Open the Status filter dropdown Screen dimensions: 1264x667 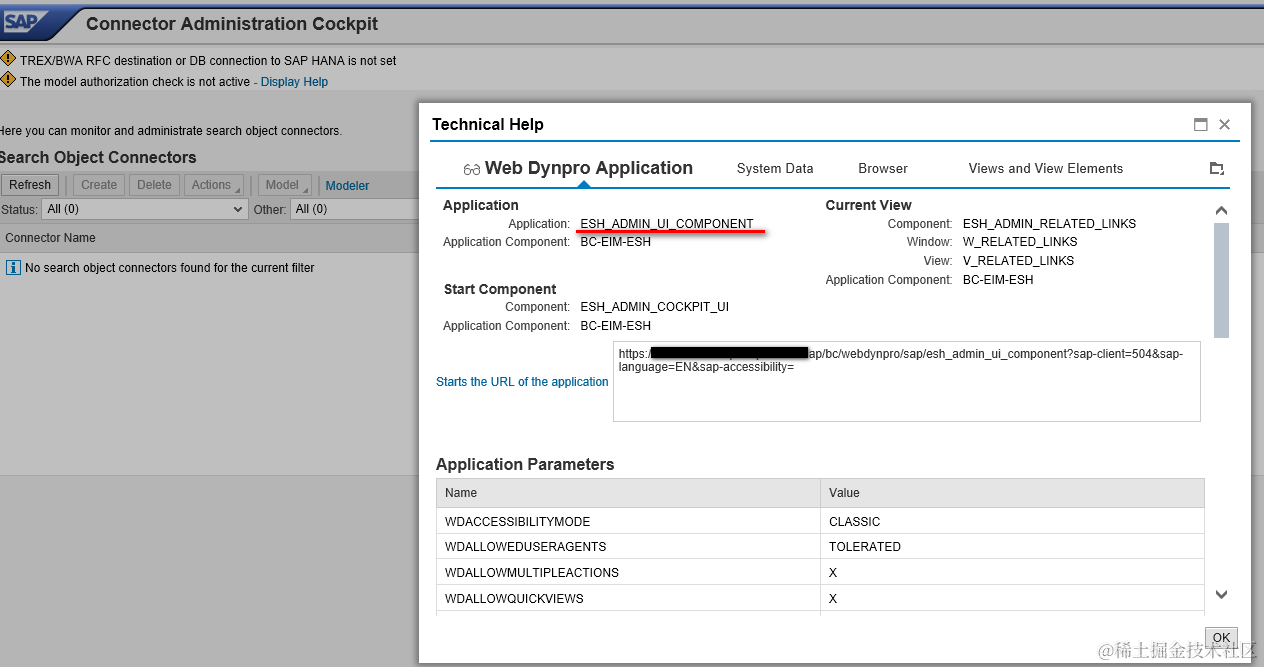pos(144,209)
